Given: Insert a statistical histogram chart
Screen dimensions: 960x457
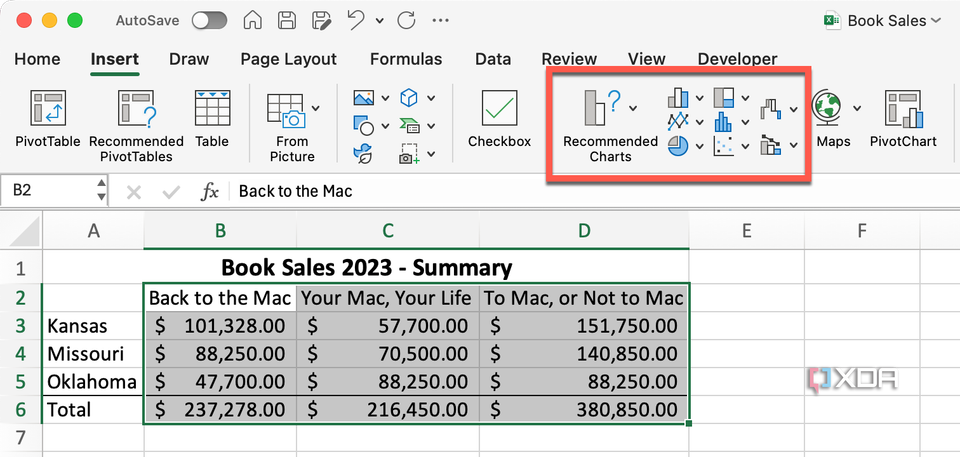Looking at the screenshot, I should click(724, 121).
